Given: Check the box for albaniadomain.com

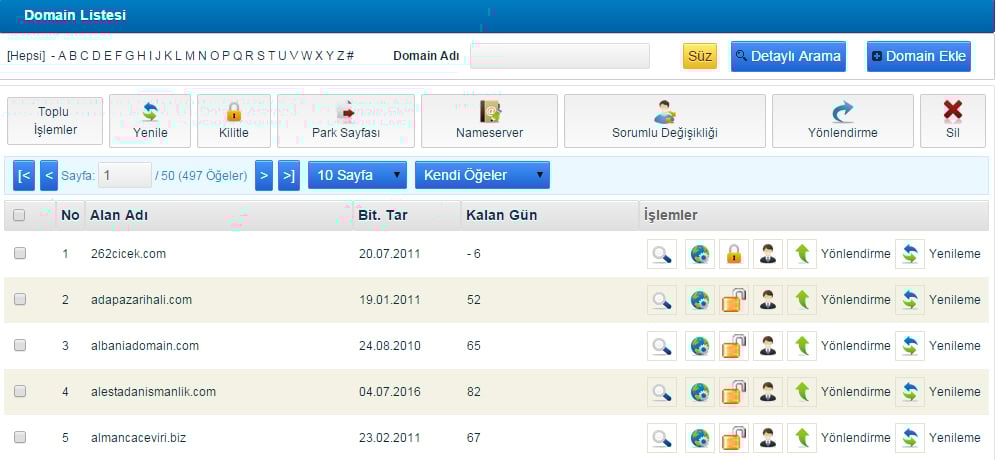Looking at the screenshot, I should tap(20, 345).
